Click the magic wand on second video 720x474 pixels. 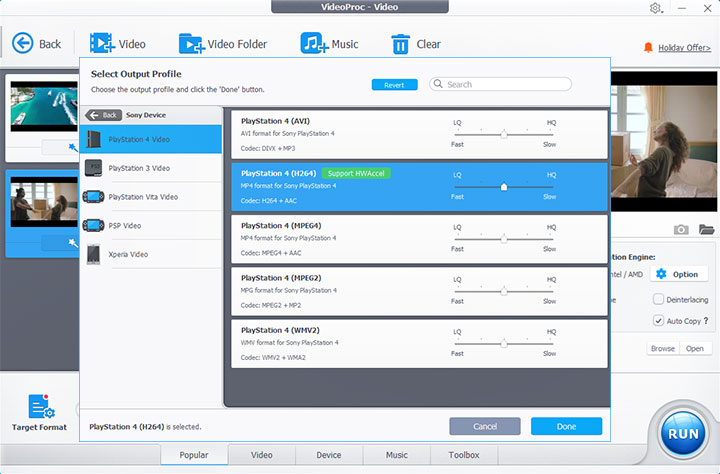tap(73, 243)
